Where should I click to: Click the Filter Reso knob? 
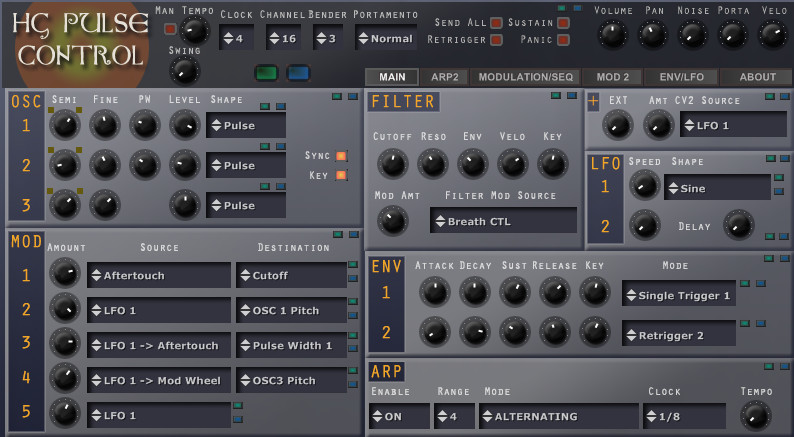432,164
